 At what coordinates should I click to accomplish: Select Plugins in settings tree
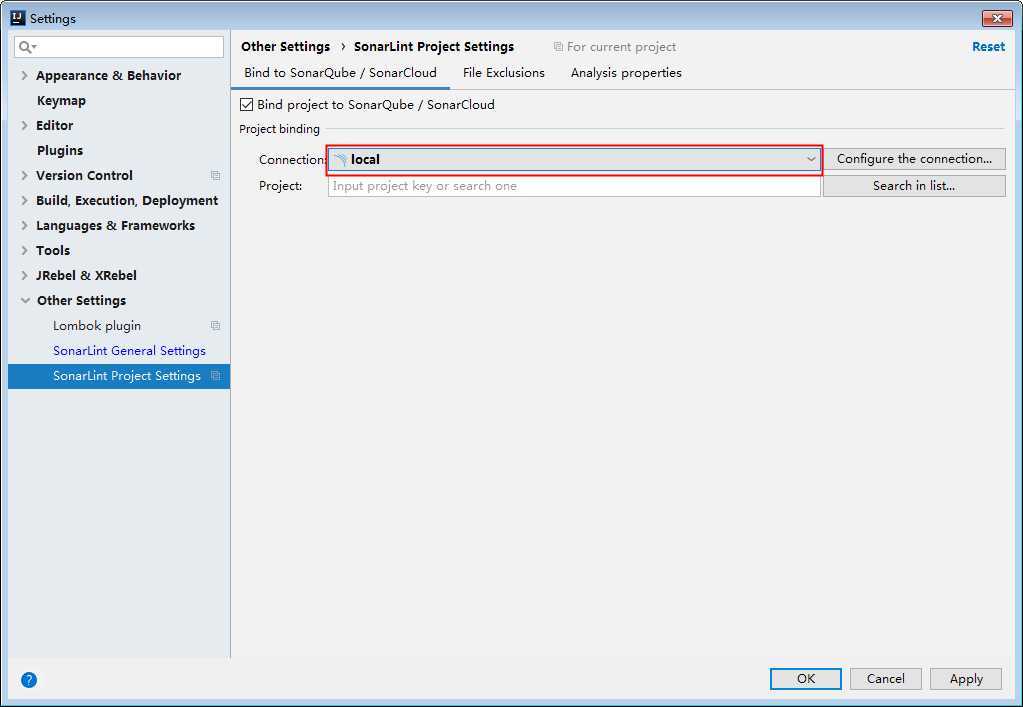[60, 151]
